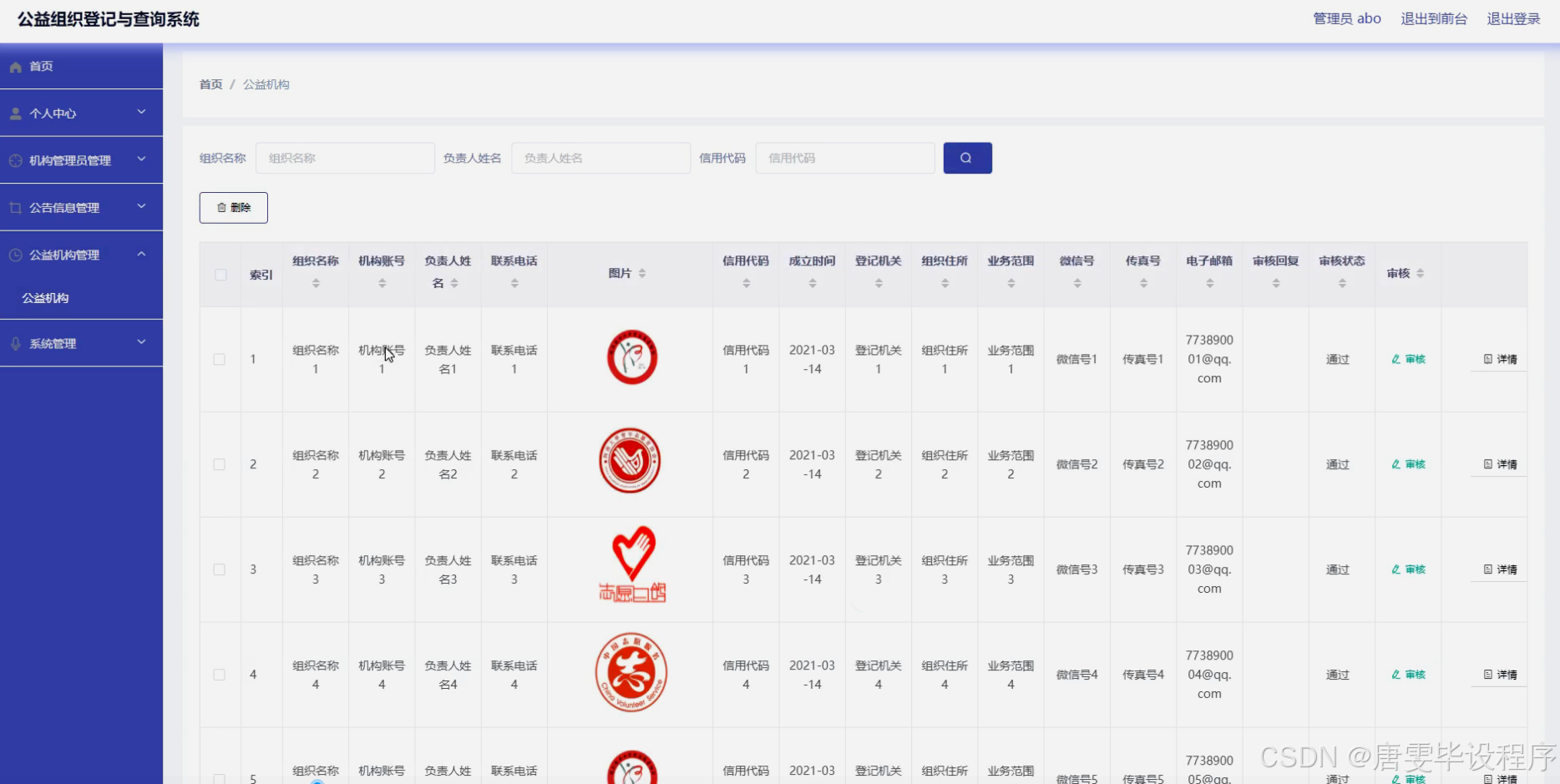Viewport: 1560px width, 784px height.
Task: Click the round red logo in row 2
Action: tap(630, 461)
